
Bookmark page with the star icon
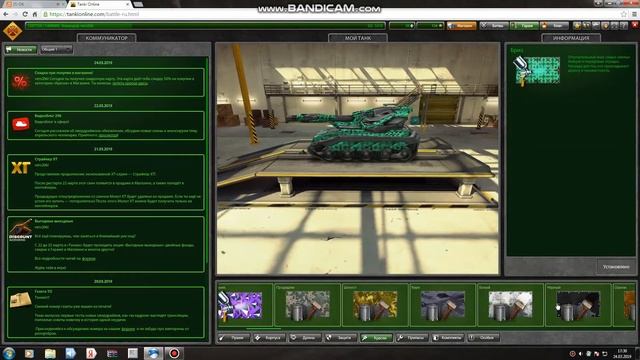624,14
